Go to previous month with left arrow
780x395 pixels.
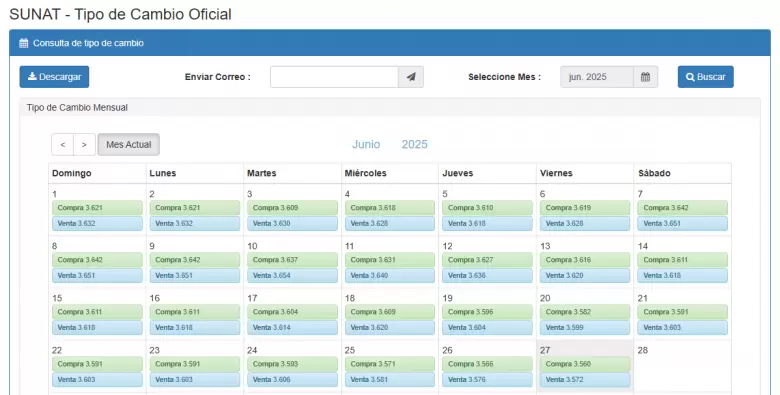pos(63,145)
